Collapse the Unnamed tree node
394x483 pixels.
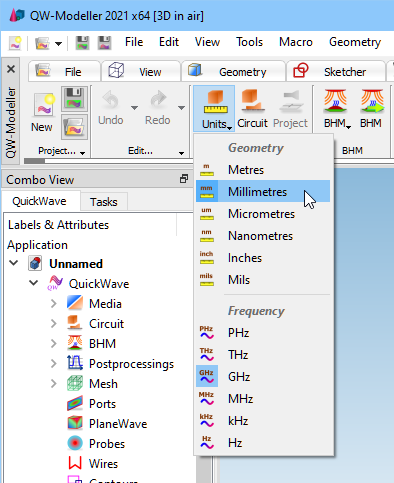14,263
